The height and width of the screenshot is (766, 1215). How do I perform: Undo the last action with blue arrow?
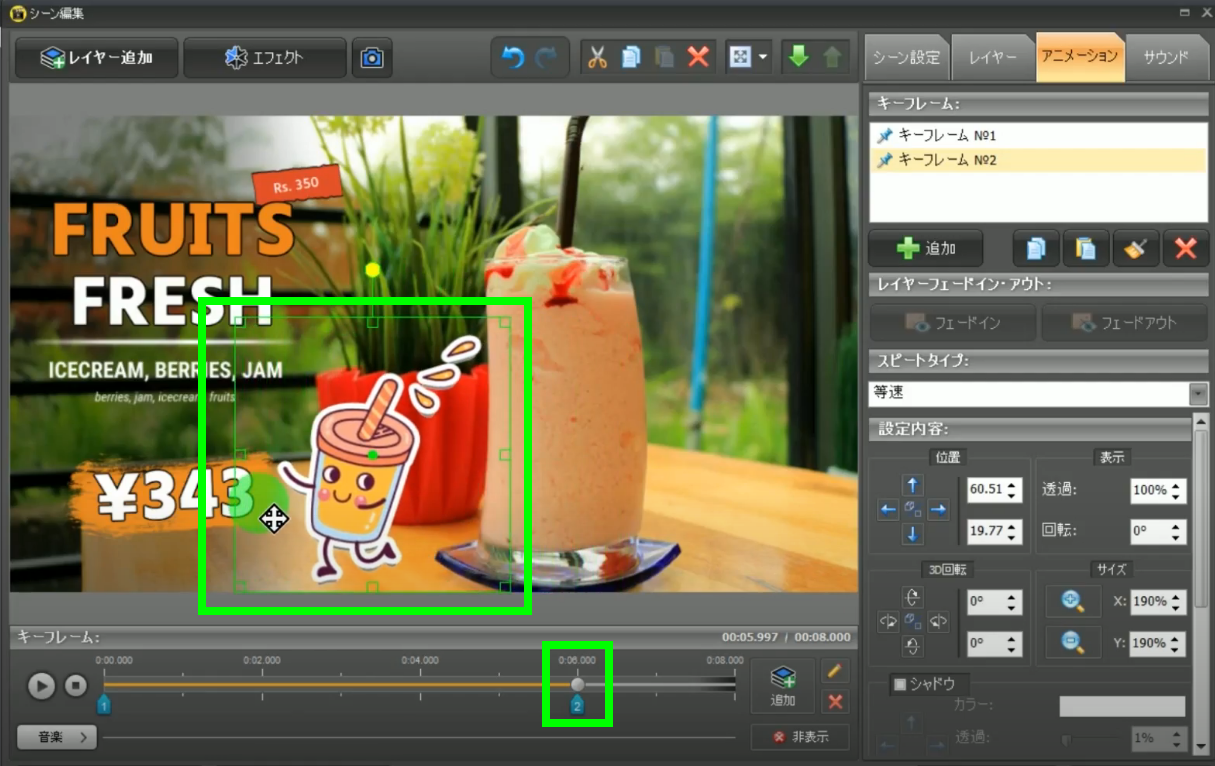[513, 58]
